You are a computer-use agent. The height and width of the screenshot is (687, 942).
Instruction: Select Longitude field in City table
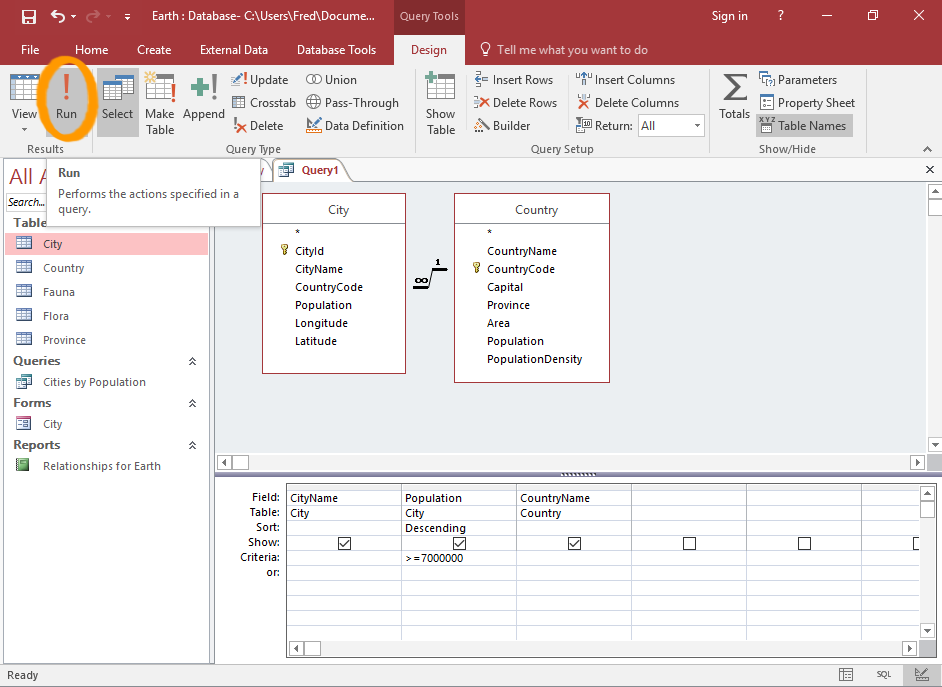(x=321, y=323)
